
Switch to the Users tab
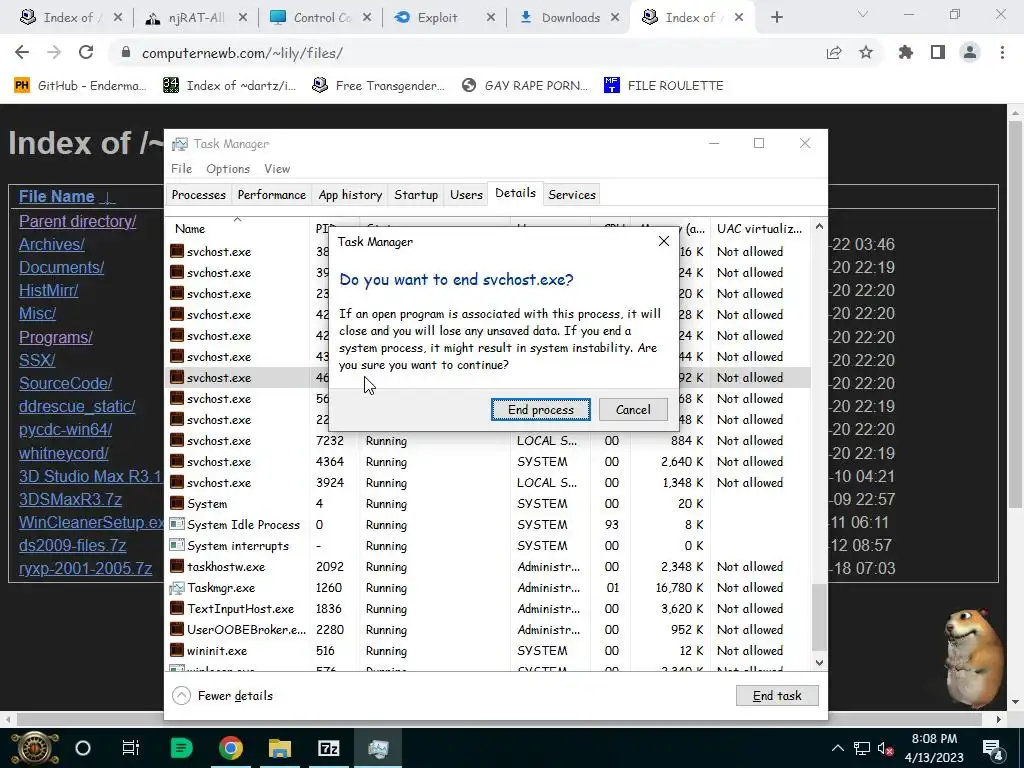click(x=466, y=195)
